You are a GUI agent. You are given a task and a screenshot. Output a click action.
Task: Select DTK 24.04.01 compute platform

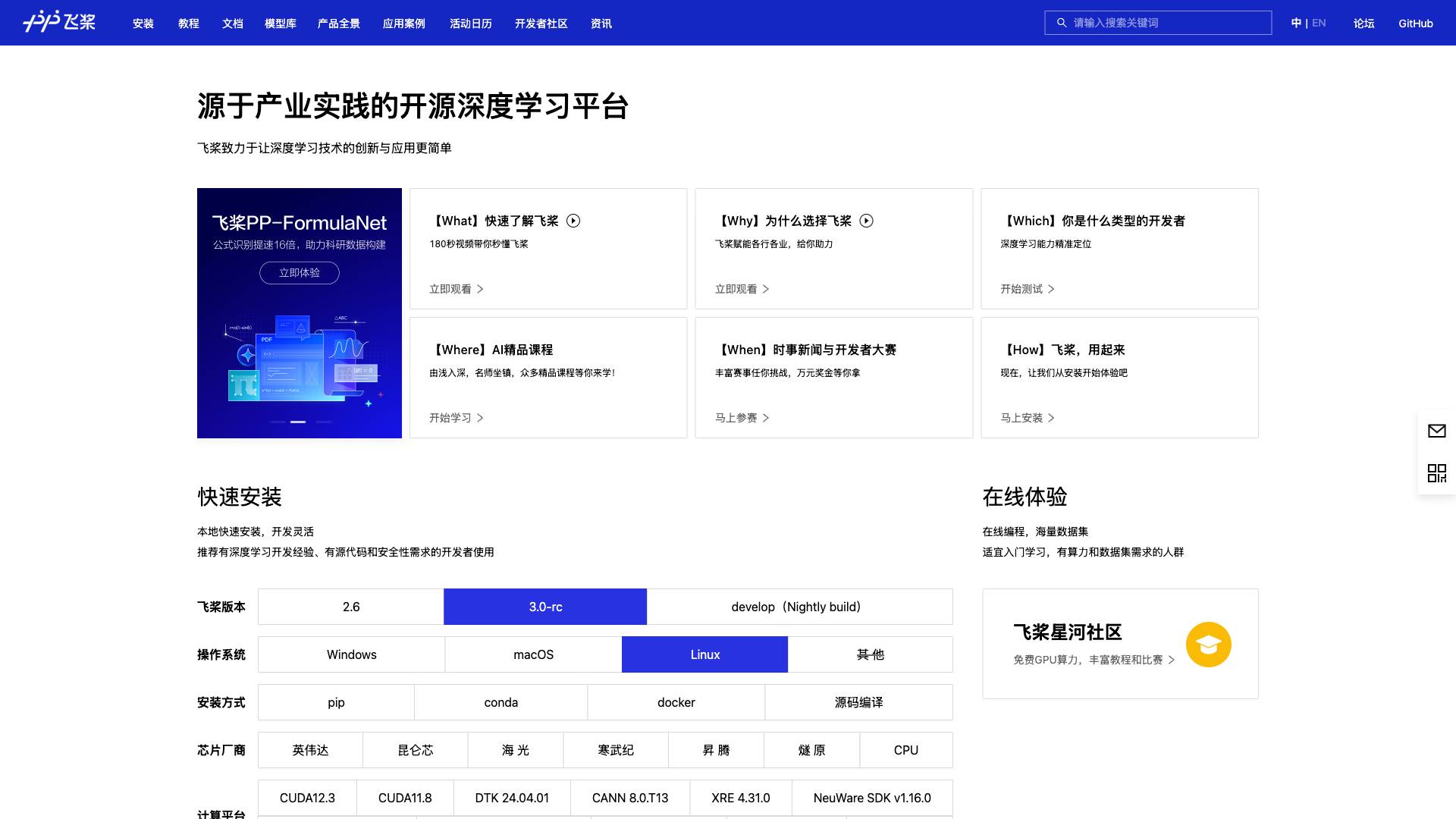click(512, 798)
